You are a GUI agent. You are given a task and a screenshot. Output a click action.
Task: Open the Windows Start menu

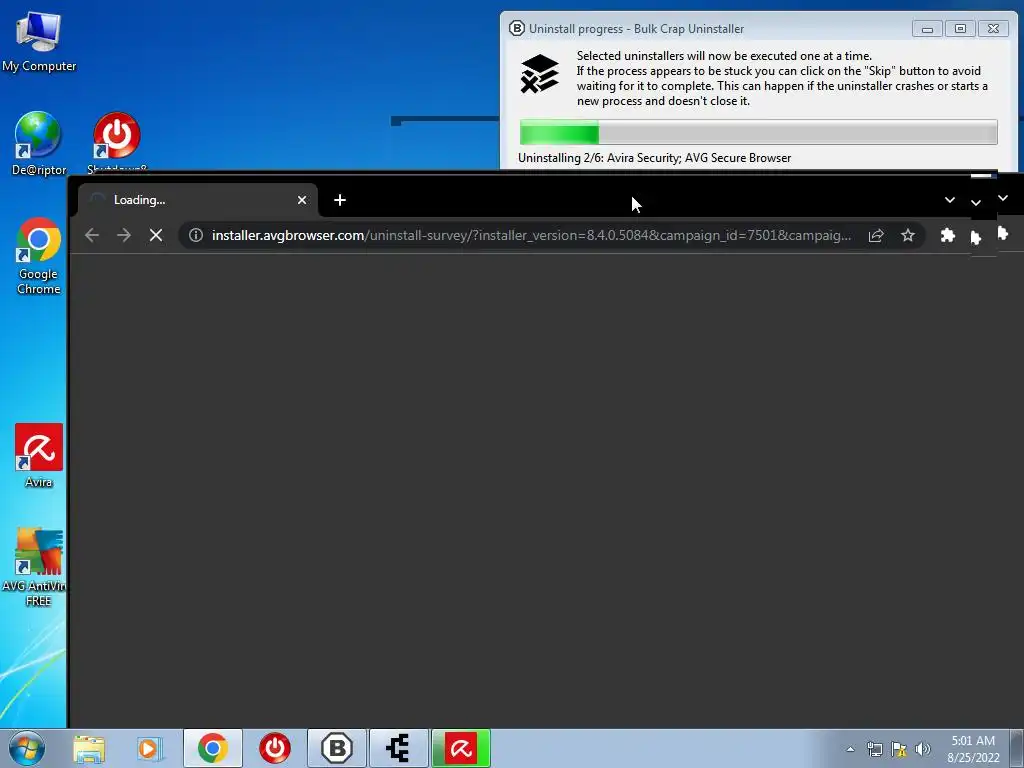click(x=27, y=748)
